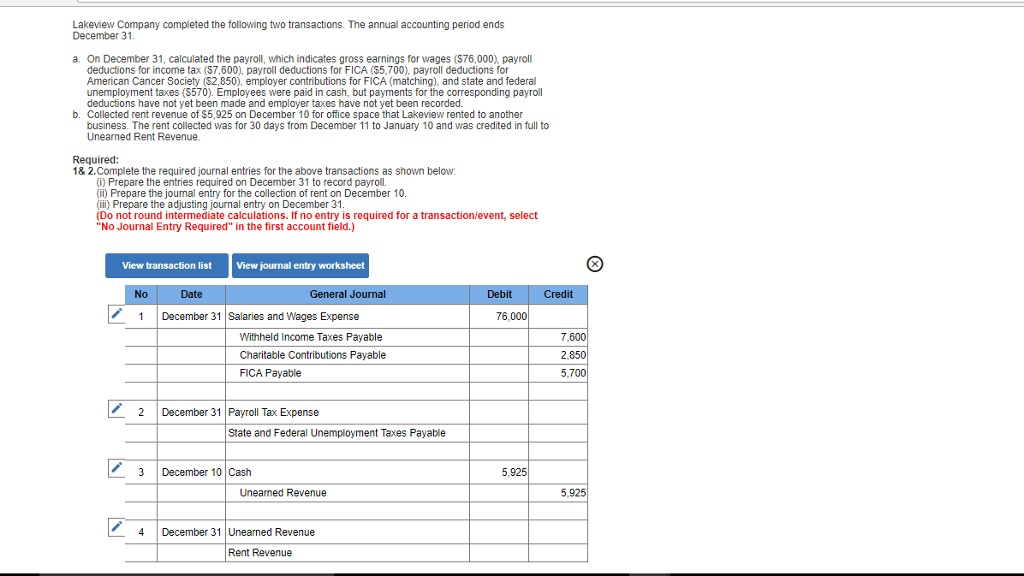This screenshot has height=576, width=1024.
Task: Click State and Federal Unemployment Taxes Payable row
Action: [x=347, y=433]
